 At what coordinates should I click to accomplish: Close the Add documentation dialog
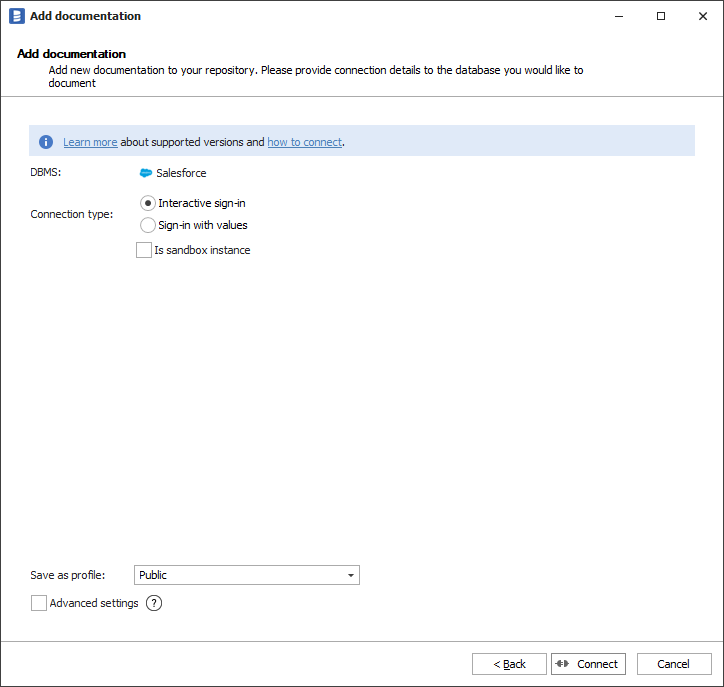[701, 16]
